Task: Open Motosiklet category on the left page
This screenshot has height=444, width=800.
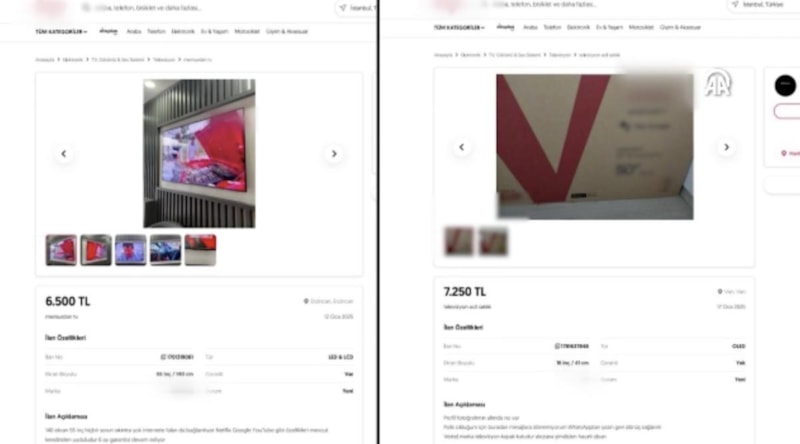Action: (x=247, y=32)
